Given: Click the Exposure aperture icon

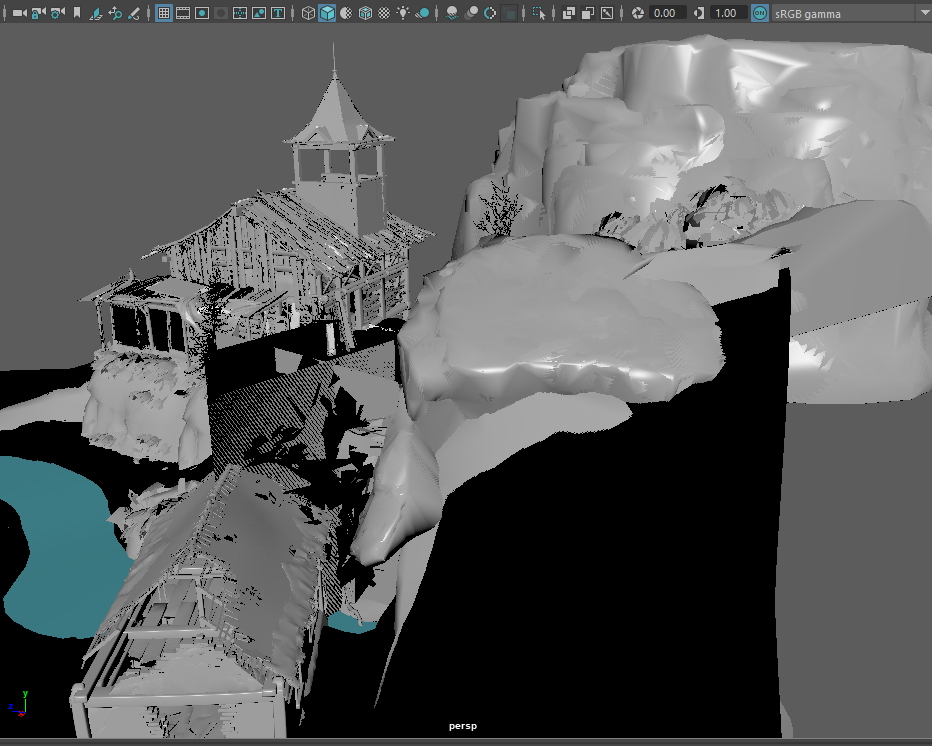Looking at the screenshot, I should (x=638, y=13).
